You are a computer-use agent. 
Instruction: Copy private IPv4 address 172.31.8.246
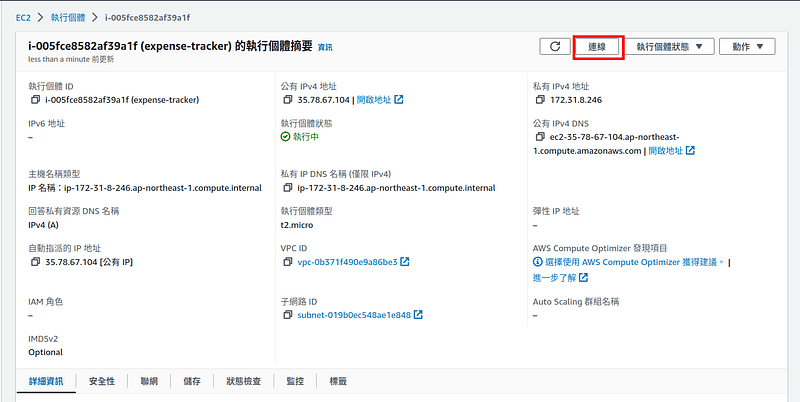pyautogui.click(x=540, y=100)
